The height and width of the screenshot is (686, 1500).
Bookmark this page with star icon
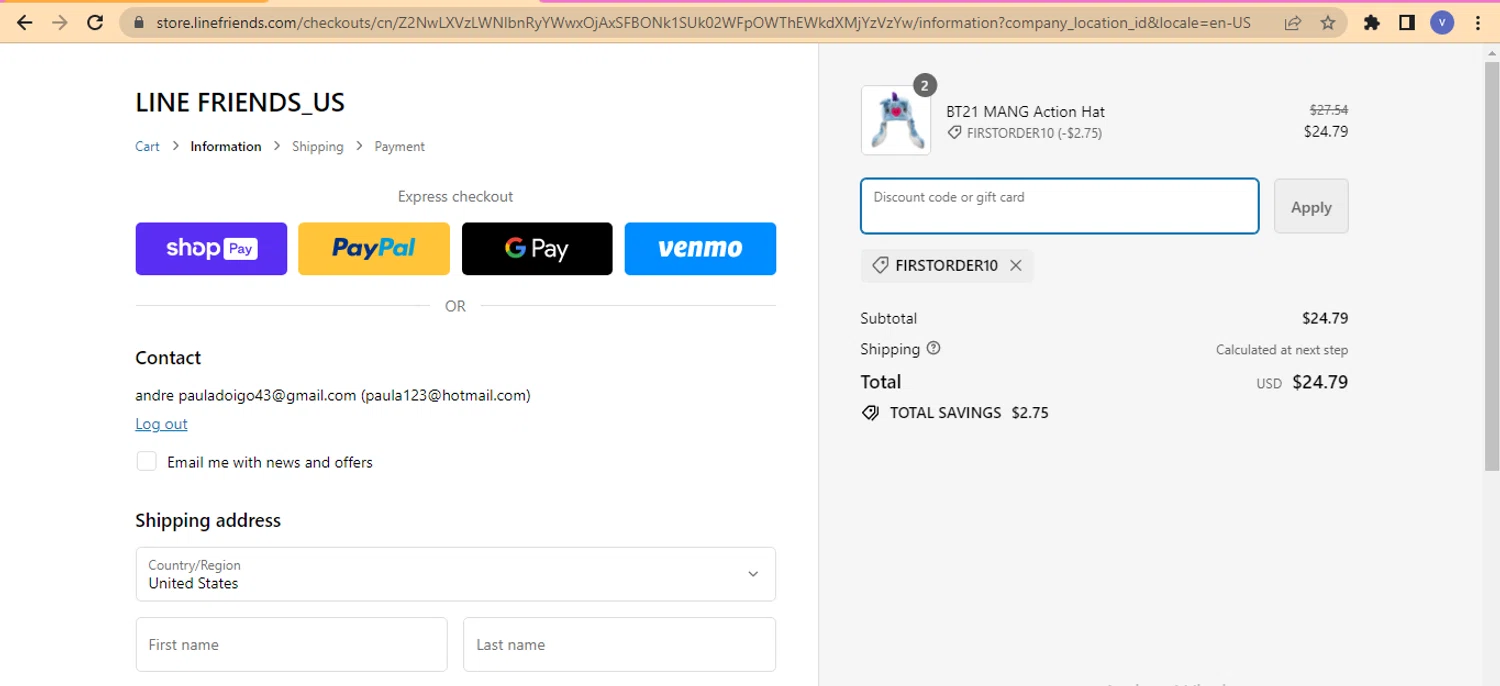click(x=1328, y=23)
